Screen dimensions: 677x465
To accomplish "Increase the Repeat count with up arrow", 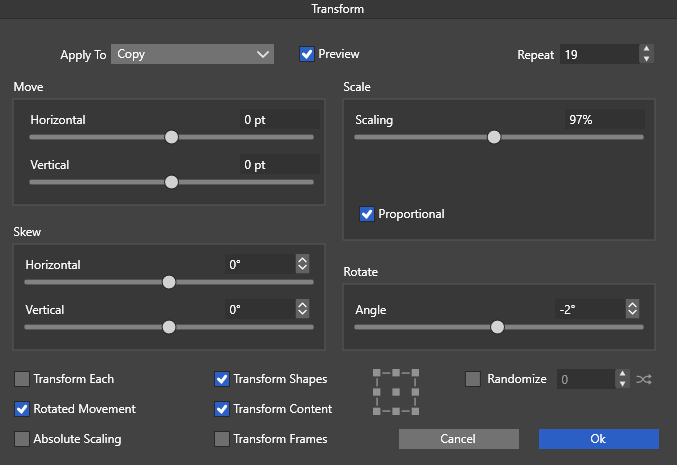I will [647, 49].
